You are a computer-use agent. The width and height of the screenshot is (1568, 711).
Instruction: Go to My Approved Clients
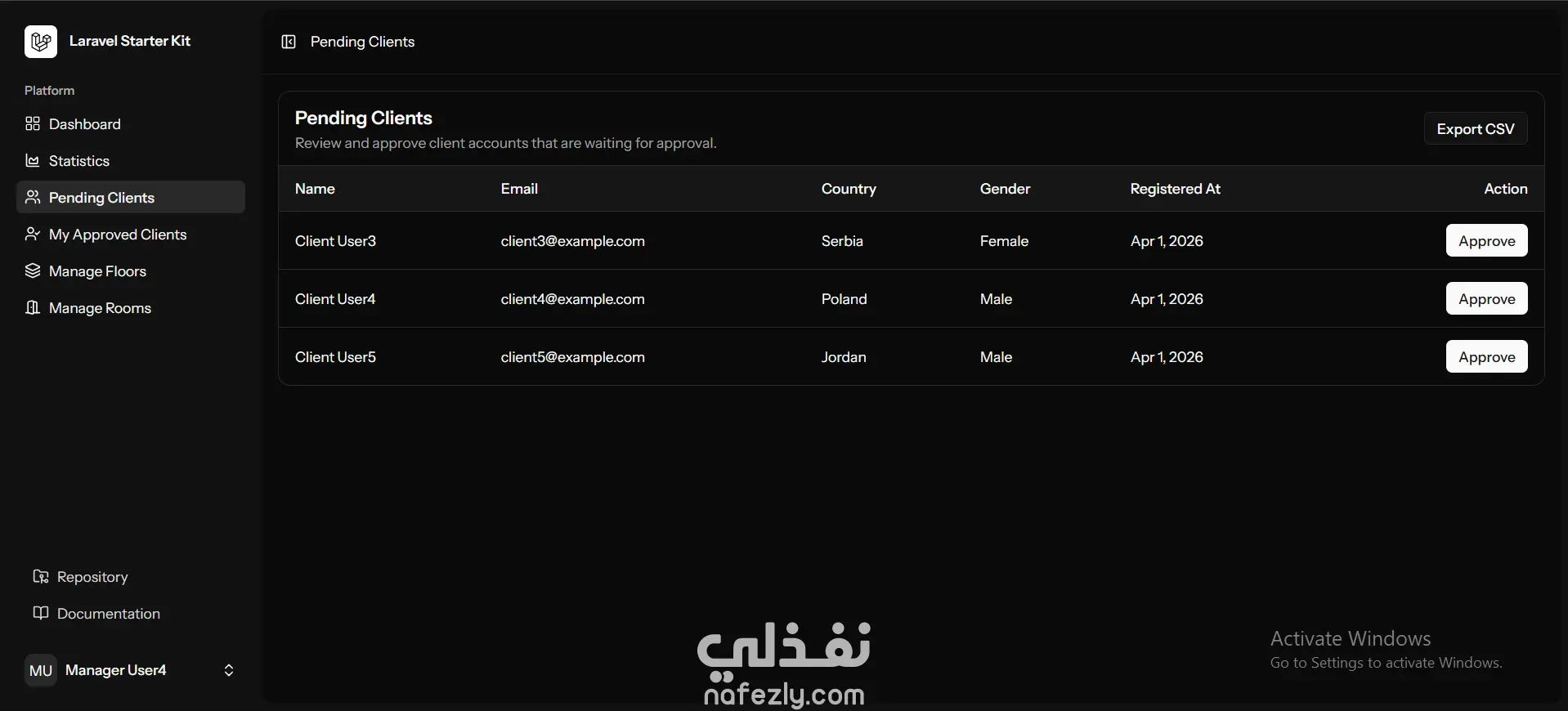[131, 234]
